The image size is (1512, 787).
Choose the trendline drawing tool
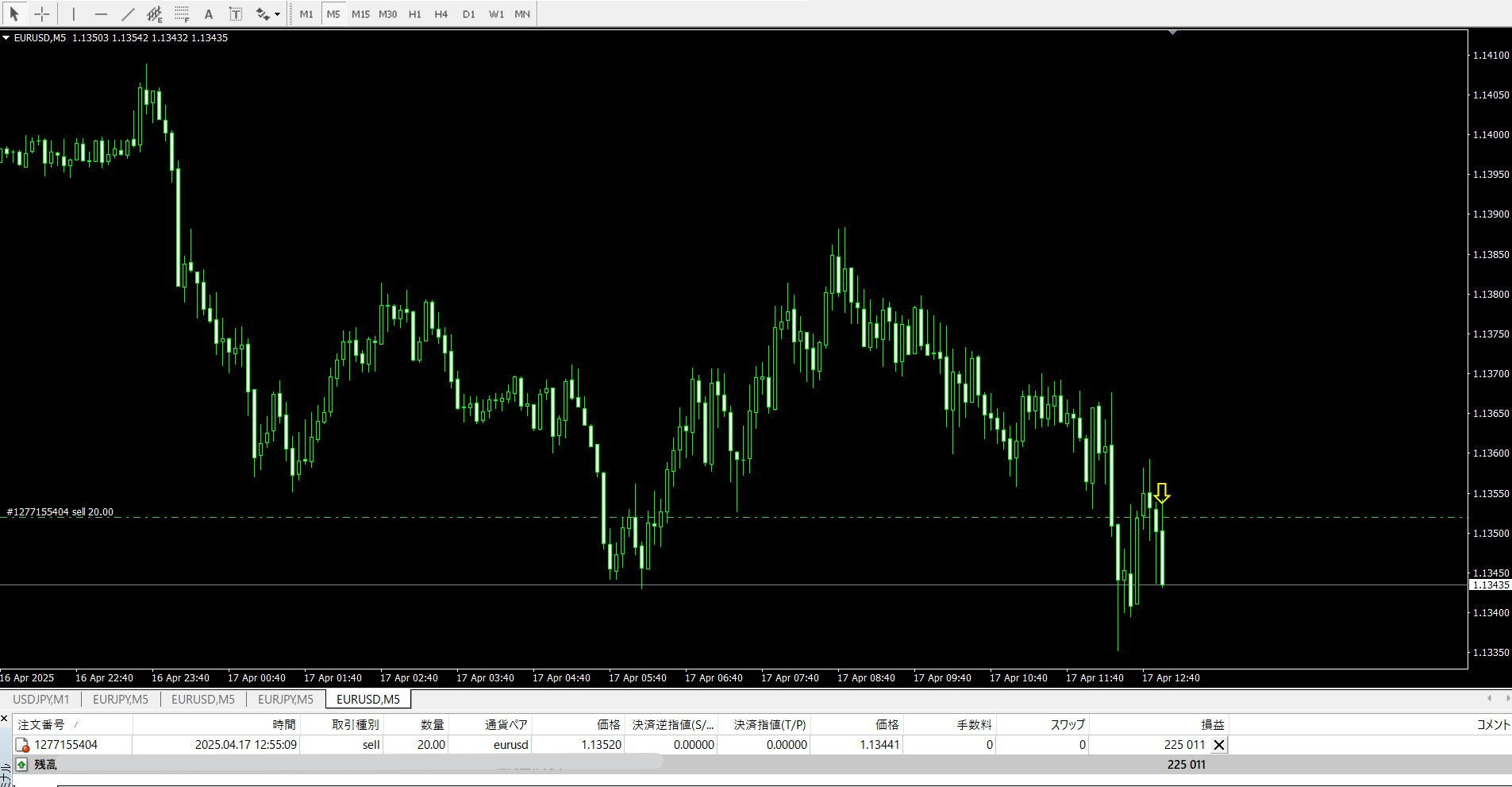(128, 14)
